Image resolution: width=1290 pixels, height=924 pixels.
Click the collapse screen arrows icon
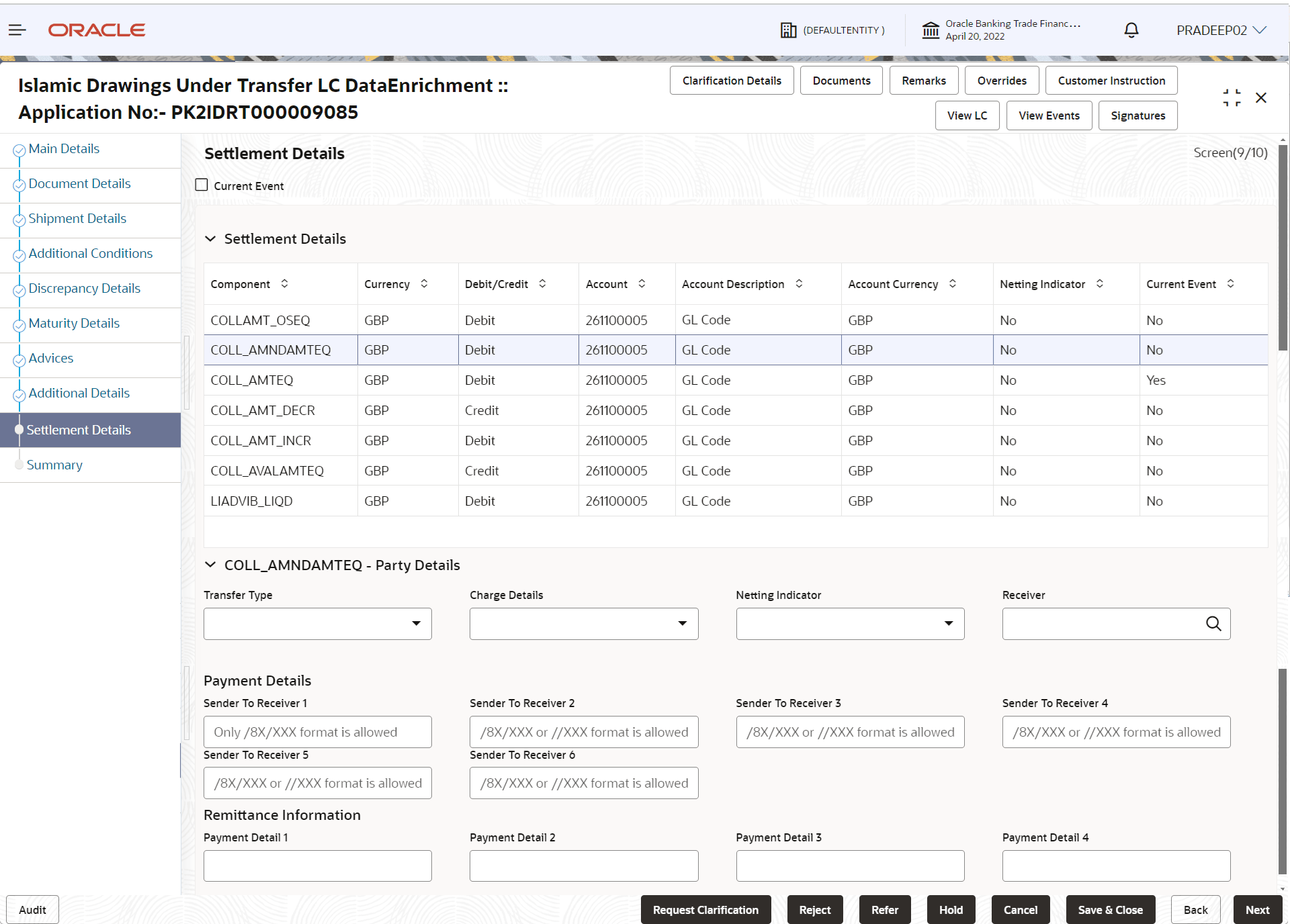[1232, 98]
